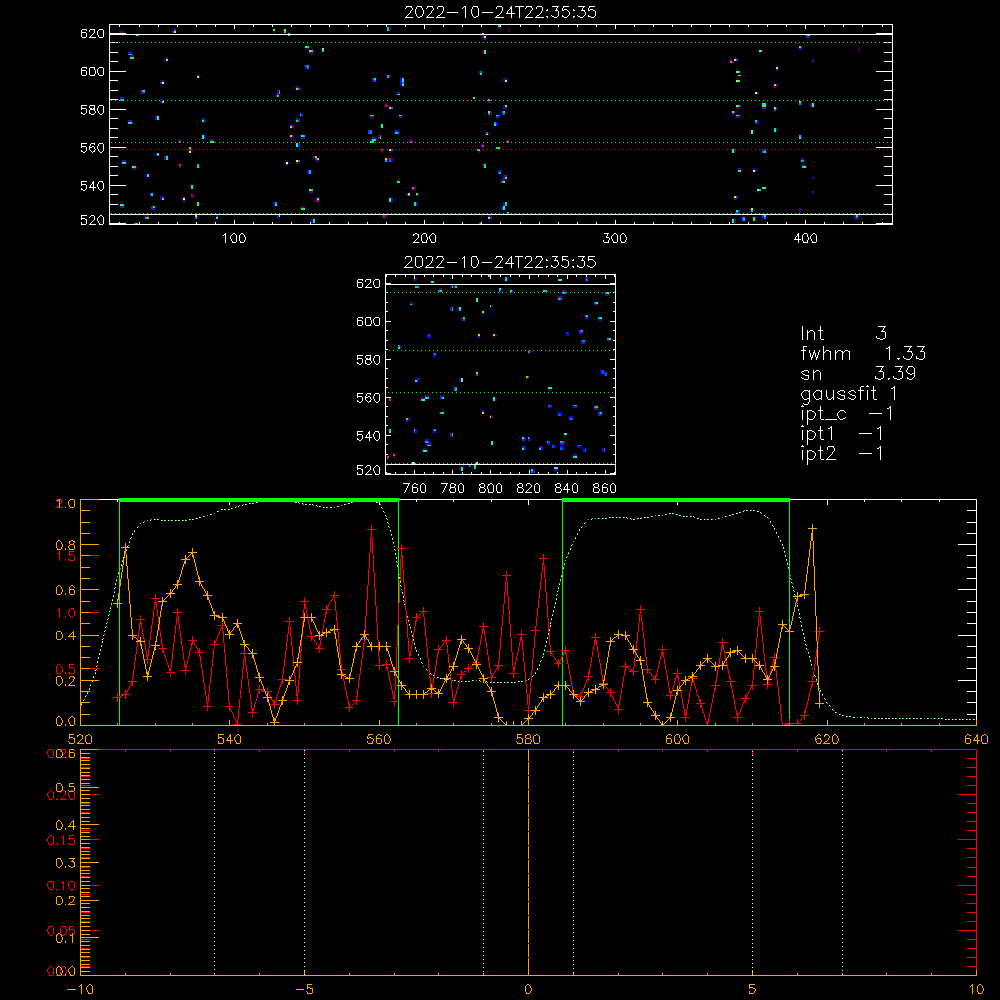Click x-axis label 780 in middle panel

tap(453, 489)
